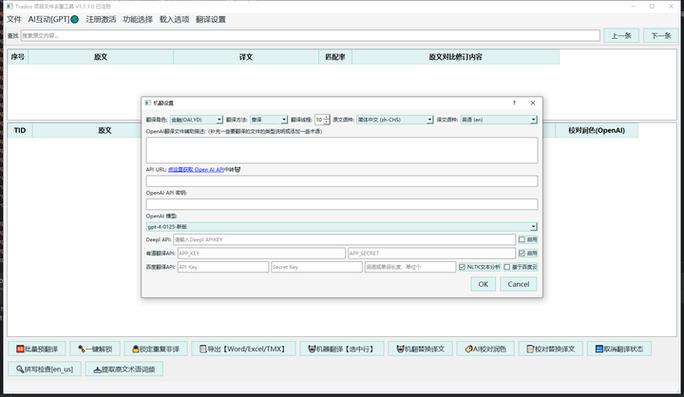Screen dimensions: 684x397
Task: Toggle the 有道翻译API 启用 checkbox
Action: (522, 253)
